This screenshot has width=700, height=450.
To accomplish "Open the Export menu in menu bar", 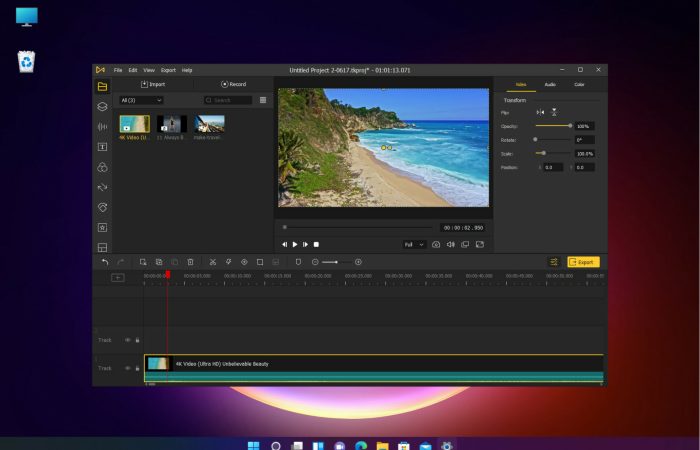I will coord(168,70).
